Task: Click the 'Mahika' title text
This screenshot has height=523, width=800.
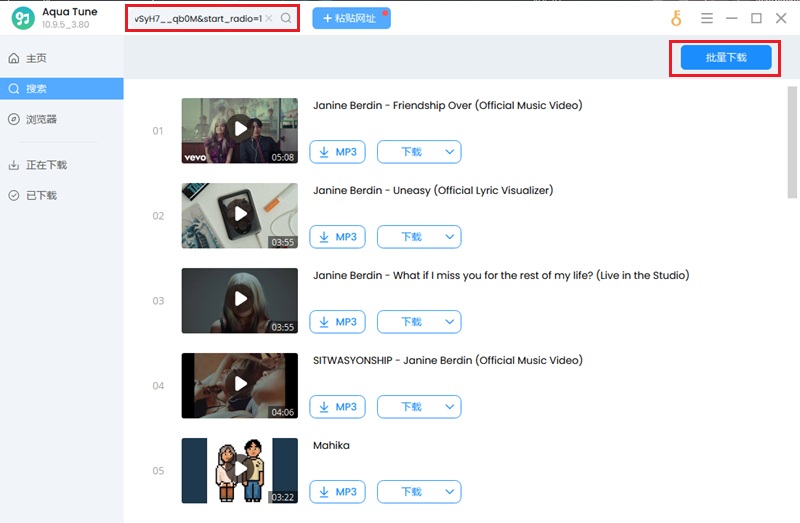Action: pyautogui.click(x=331, y=445)
